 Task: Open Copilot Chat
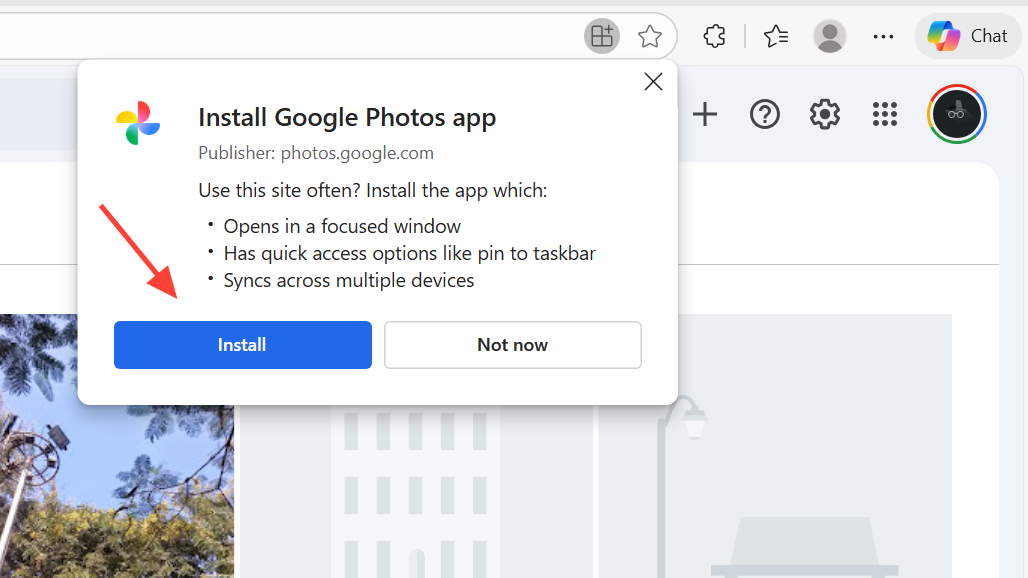(967, 37)
